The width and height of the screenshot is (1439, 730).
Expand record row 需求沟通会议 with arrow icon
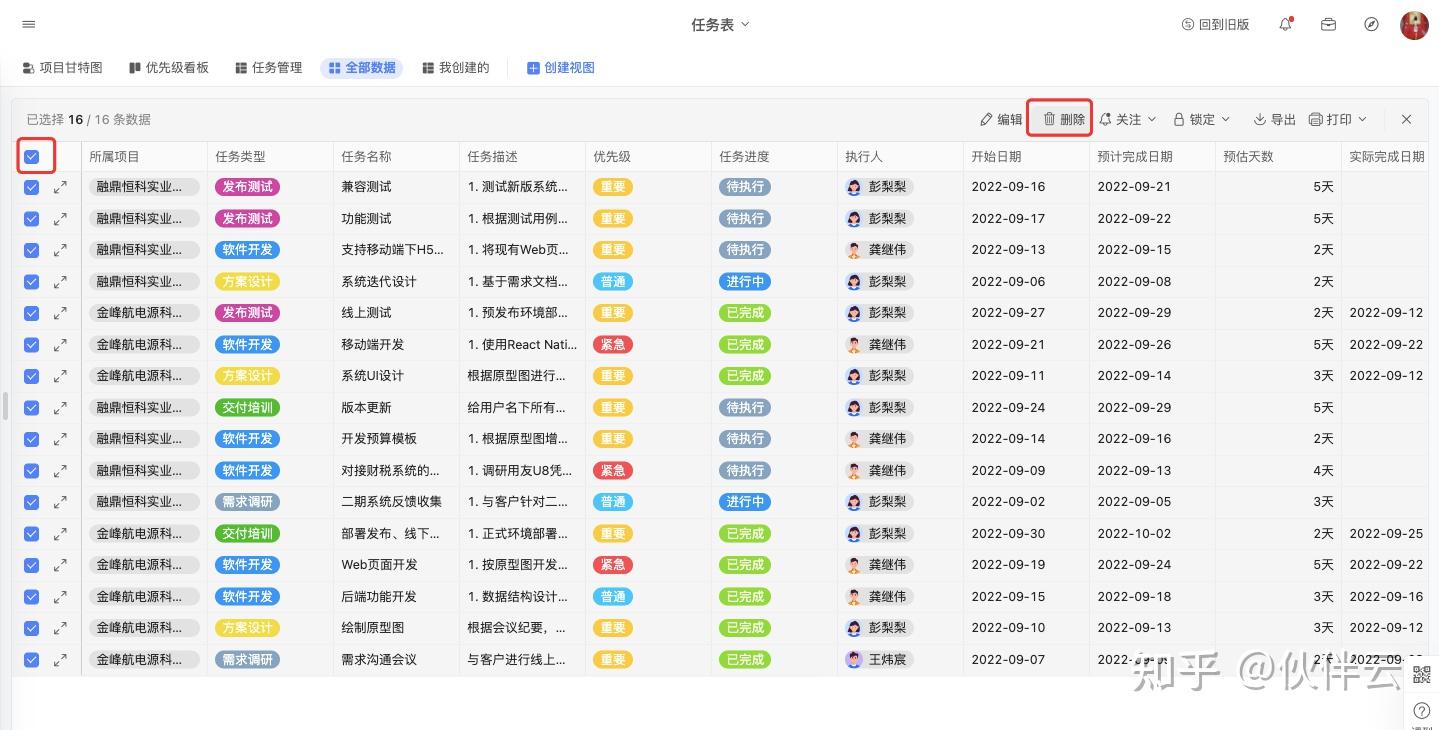[60, 659]
